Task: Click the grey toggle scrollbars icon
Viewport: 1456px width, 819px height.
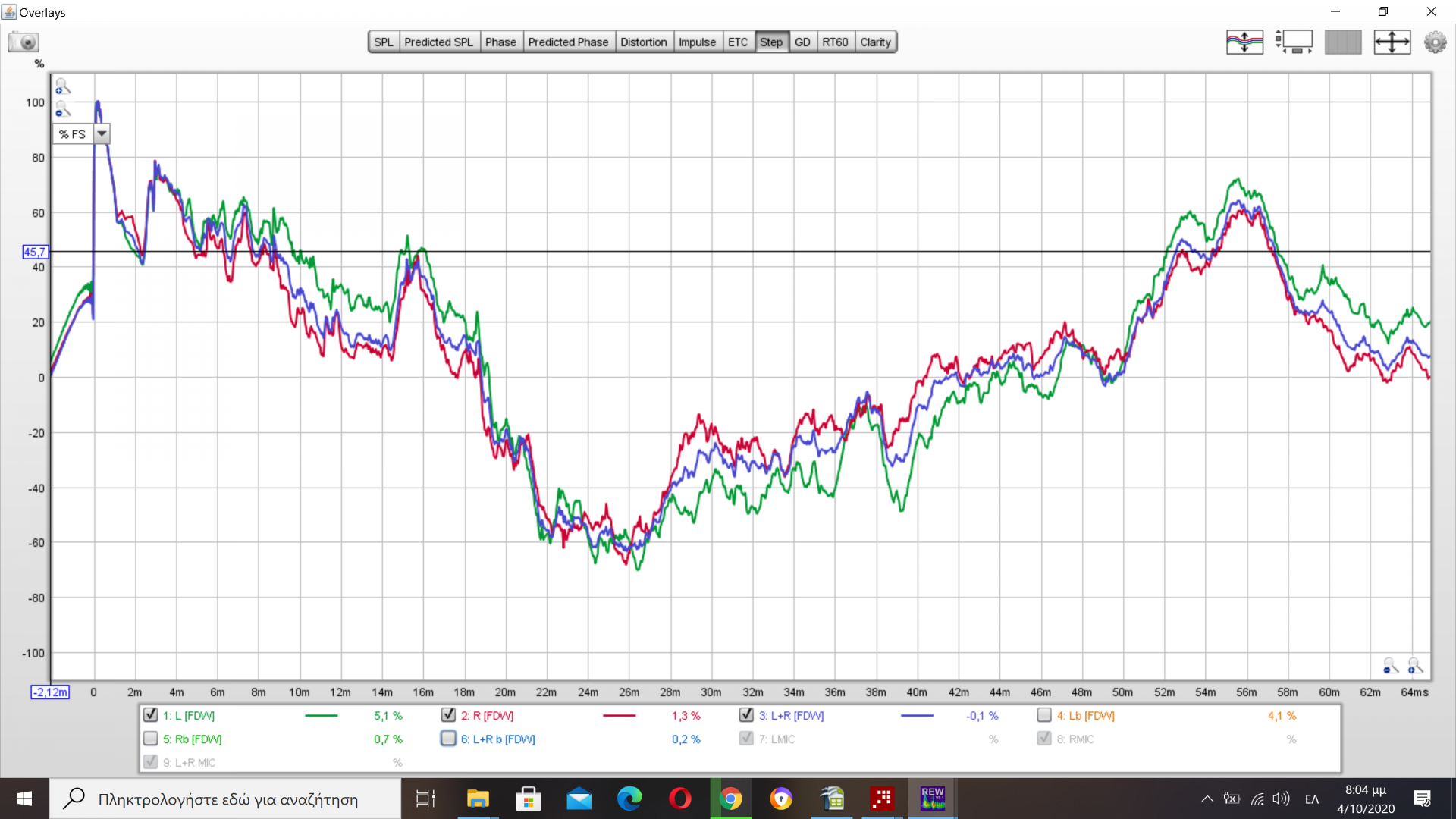Action: tap(1343, 42)
